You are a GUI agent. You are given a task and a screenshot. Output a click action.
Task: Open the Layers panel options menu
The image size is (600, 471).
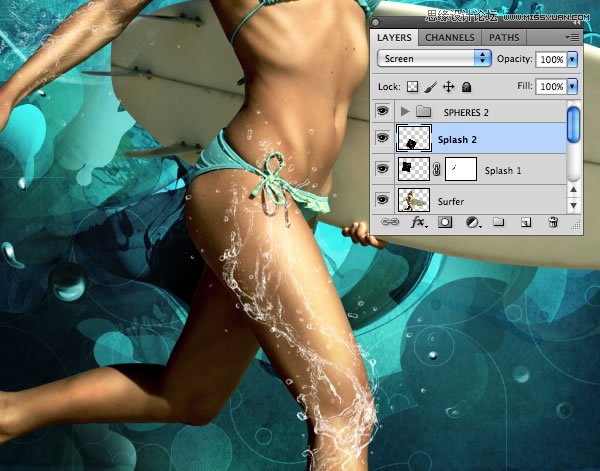coord(572,37)
